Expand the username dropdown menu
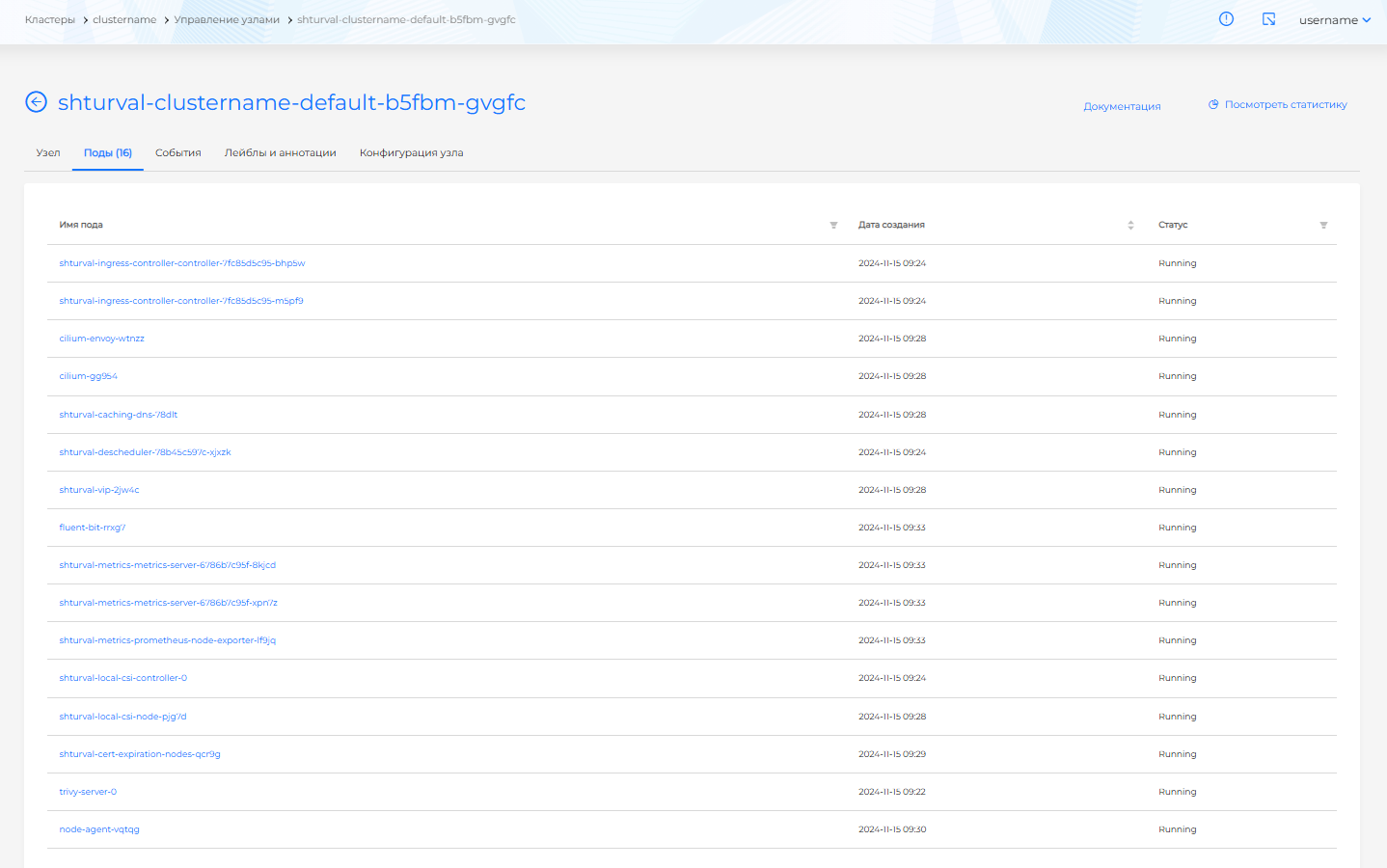The width and height of the screenshot is (1387, 868). [x=1334, y=20]
